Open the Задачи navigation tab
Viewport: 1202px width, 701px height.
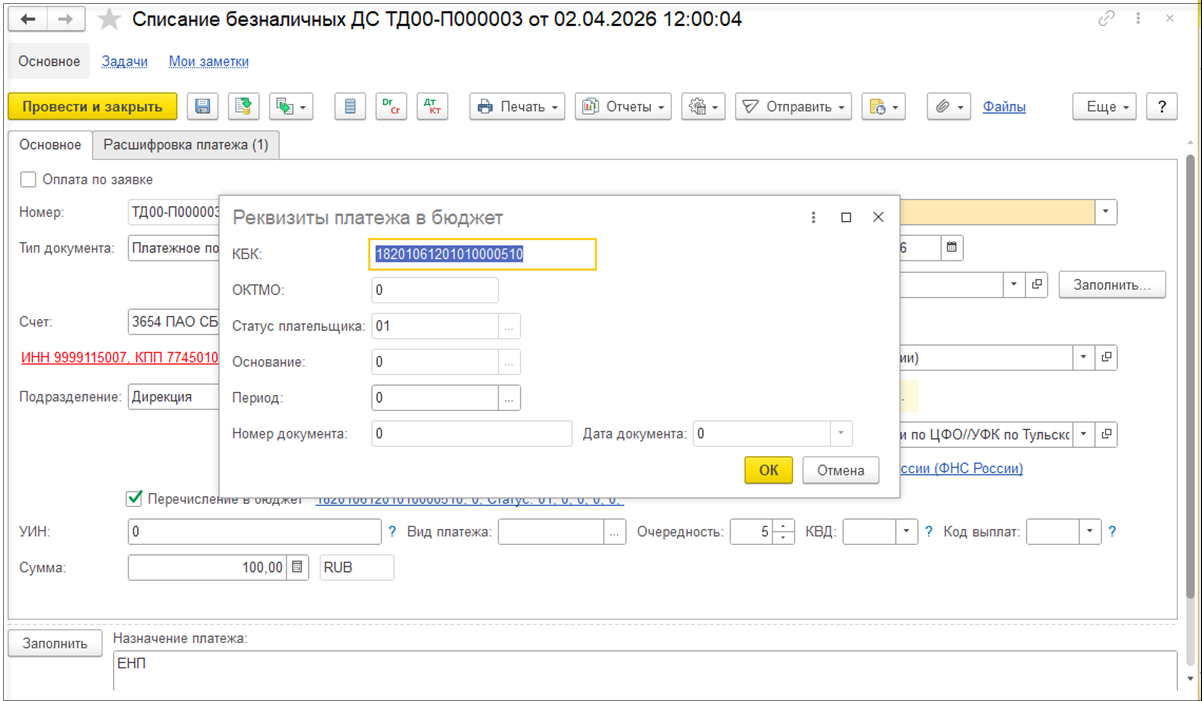coord(125,61)
